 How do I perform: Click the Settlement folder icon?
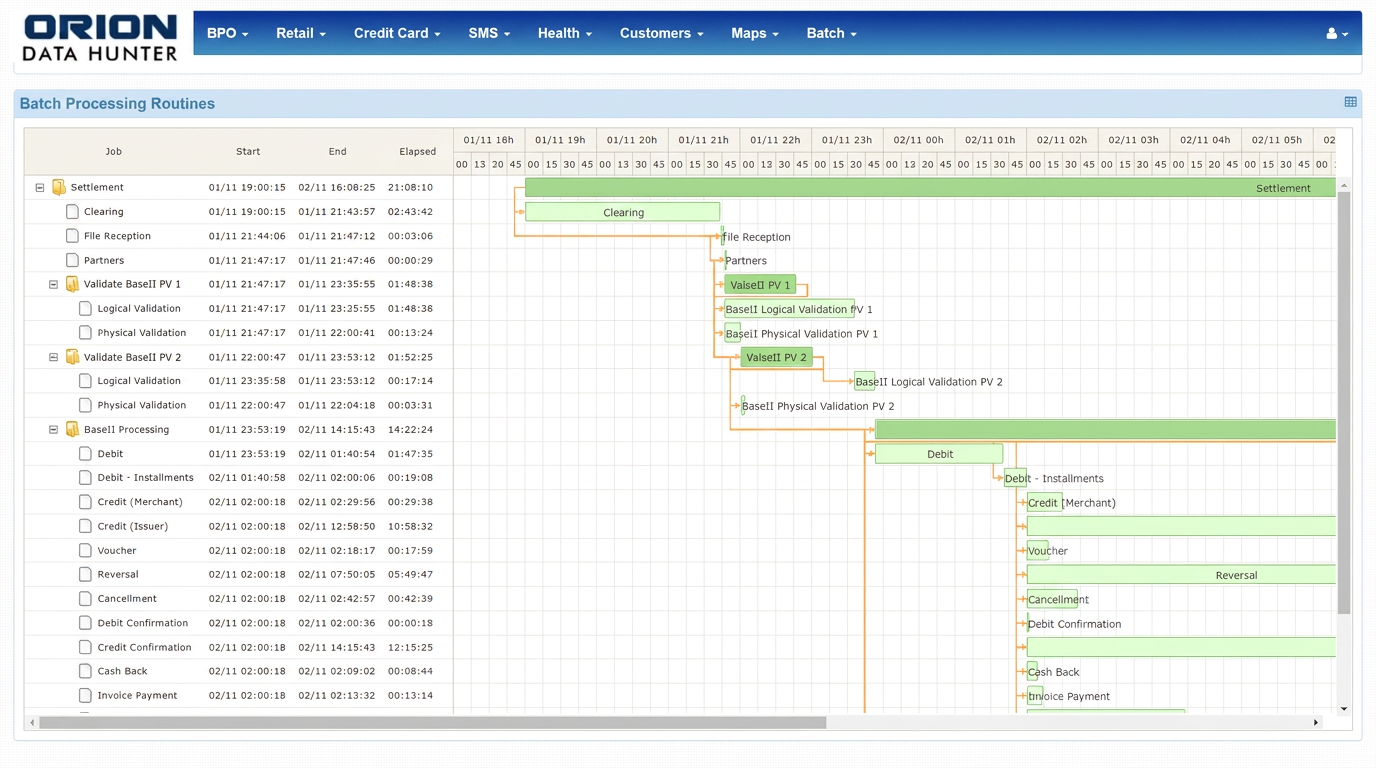tap(59, 187)
